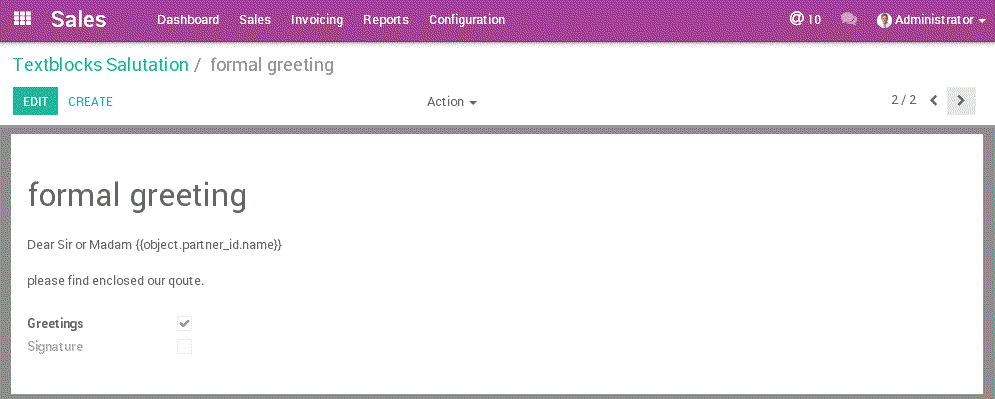995x399 pixels.
Task: Click the Greetings field label
Action: pos(55,324)
